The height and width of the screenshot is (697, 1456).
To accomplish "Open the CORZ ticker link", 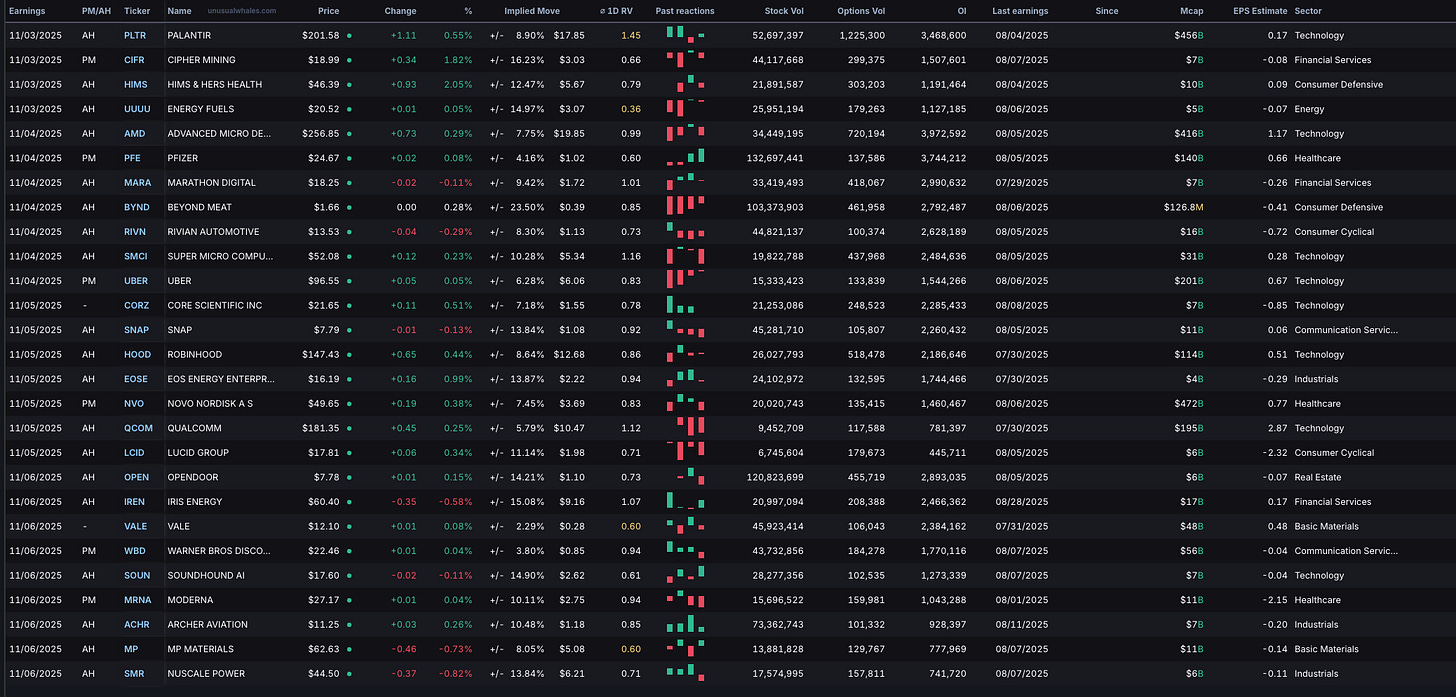I will [136, 305].
